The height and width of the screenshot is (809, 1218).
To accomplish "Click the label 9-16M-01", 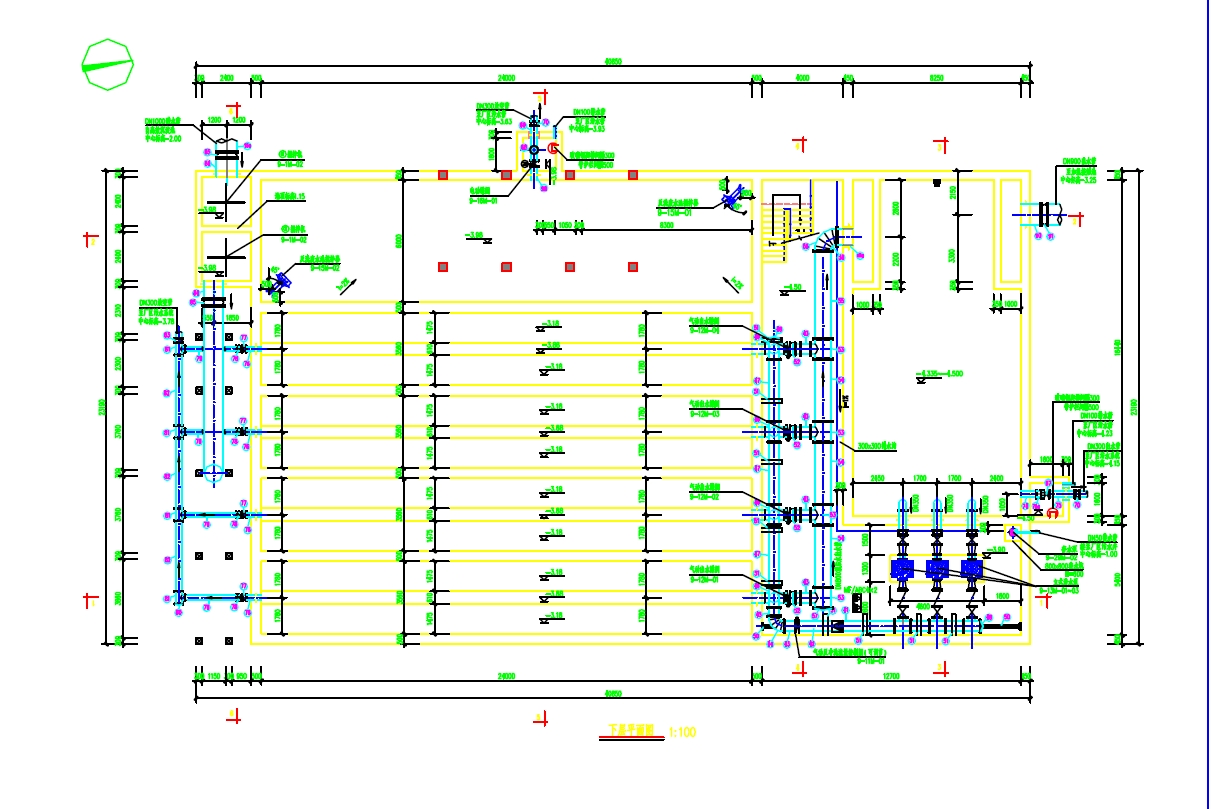I will click(484, 200).
